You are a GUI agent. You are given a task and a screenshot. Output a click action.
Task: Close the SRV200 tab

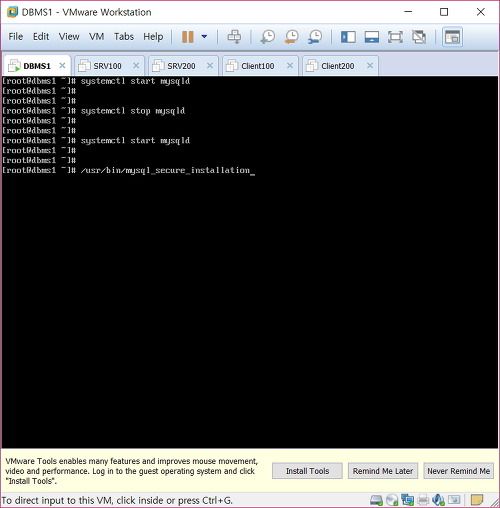point(210,66)
